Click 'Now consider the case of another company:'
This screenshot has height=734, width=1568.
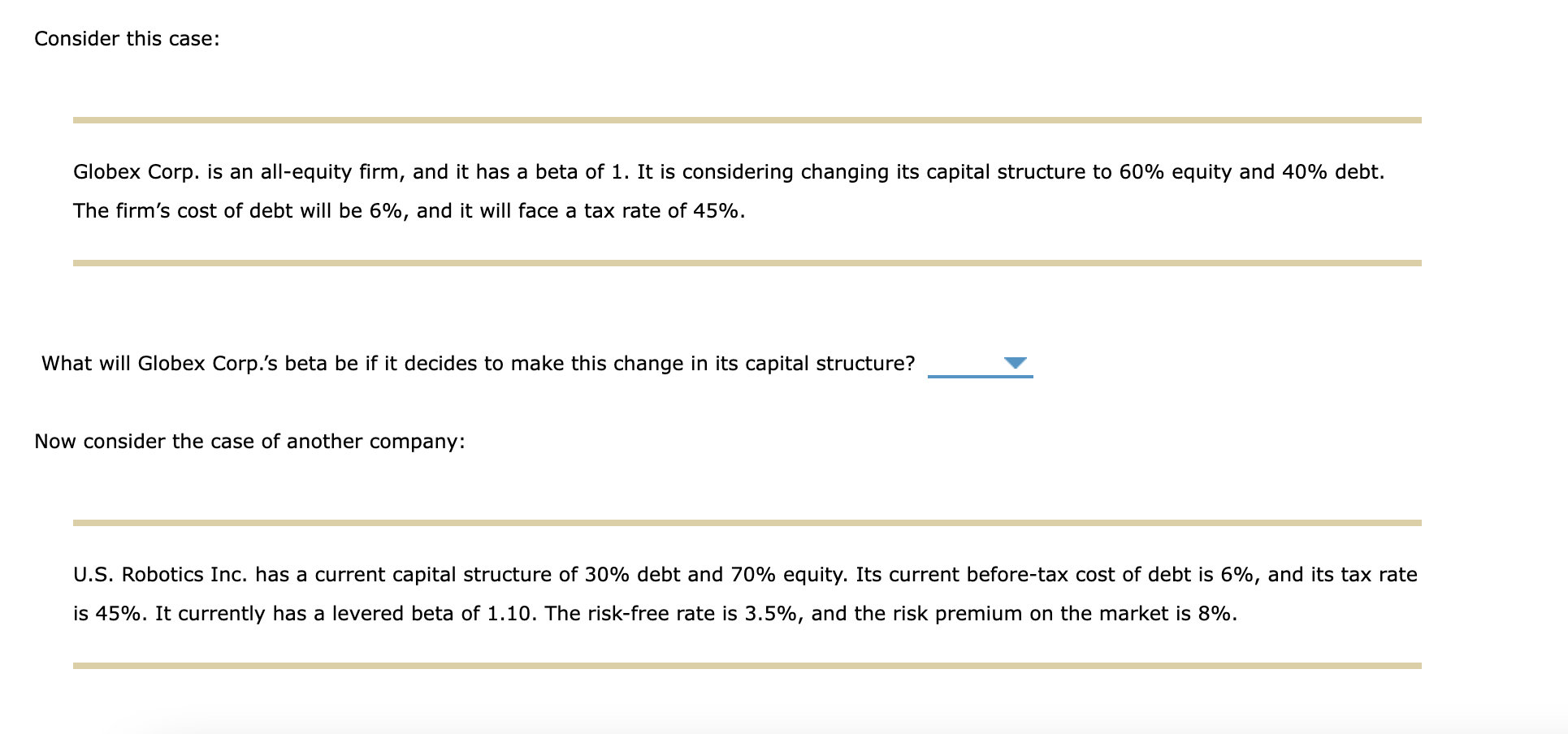[249, 441]
